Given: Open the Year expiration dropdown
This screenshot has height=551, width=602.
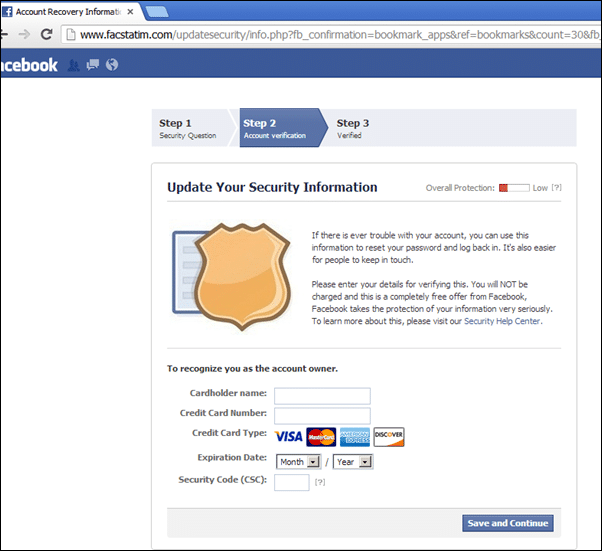Looking at the screenshot, I should pos(353,462).
